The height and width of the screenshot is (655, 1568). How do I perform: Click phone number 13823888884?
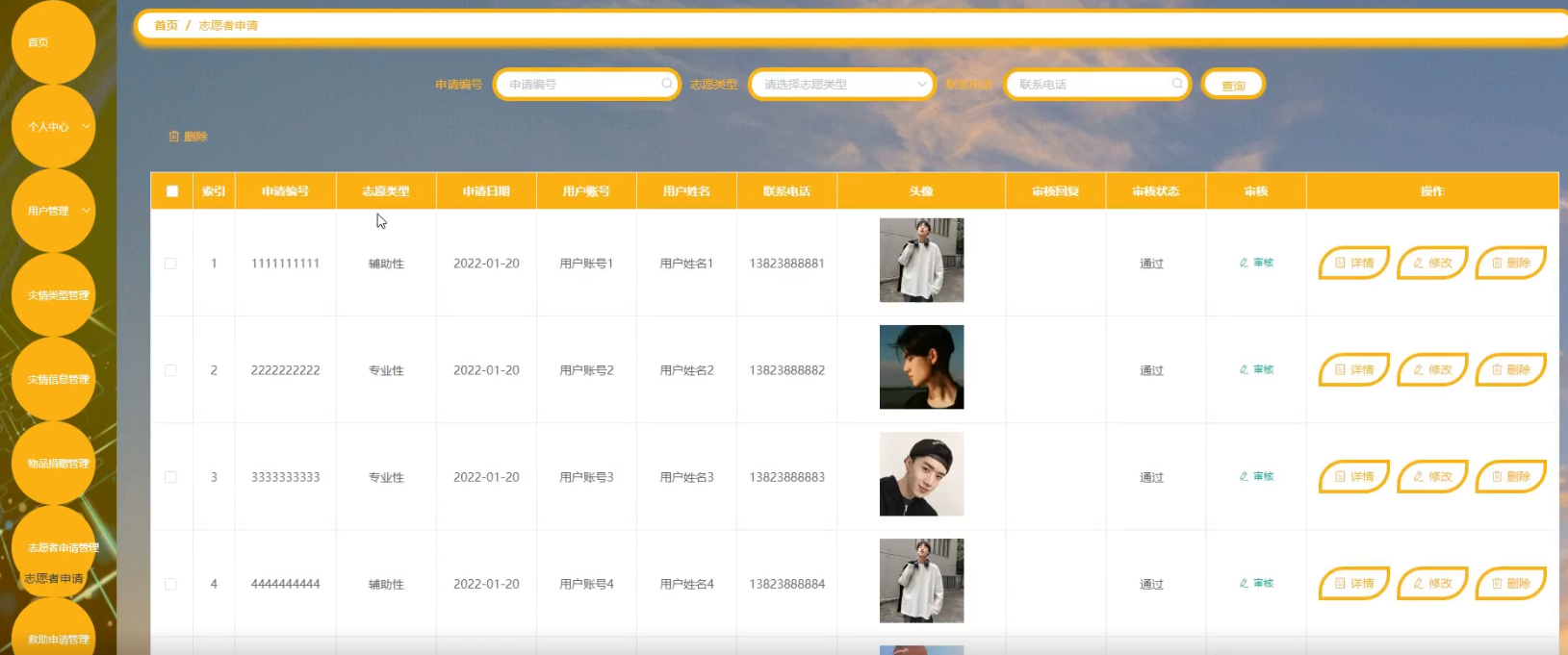click(x=786, y=584)
